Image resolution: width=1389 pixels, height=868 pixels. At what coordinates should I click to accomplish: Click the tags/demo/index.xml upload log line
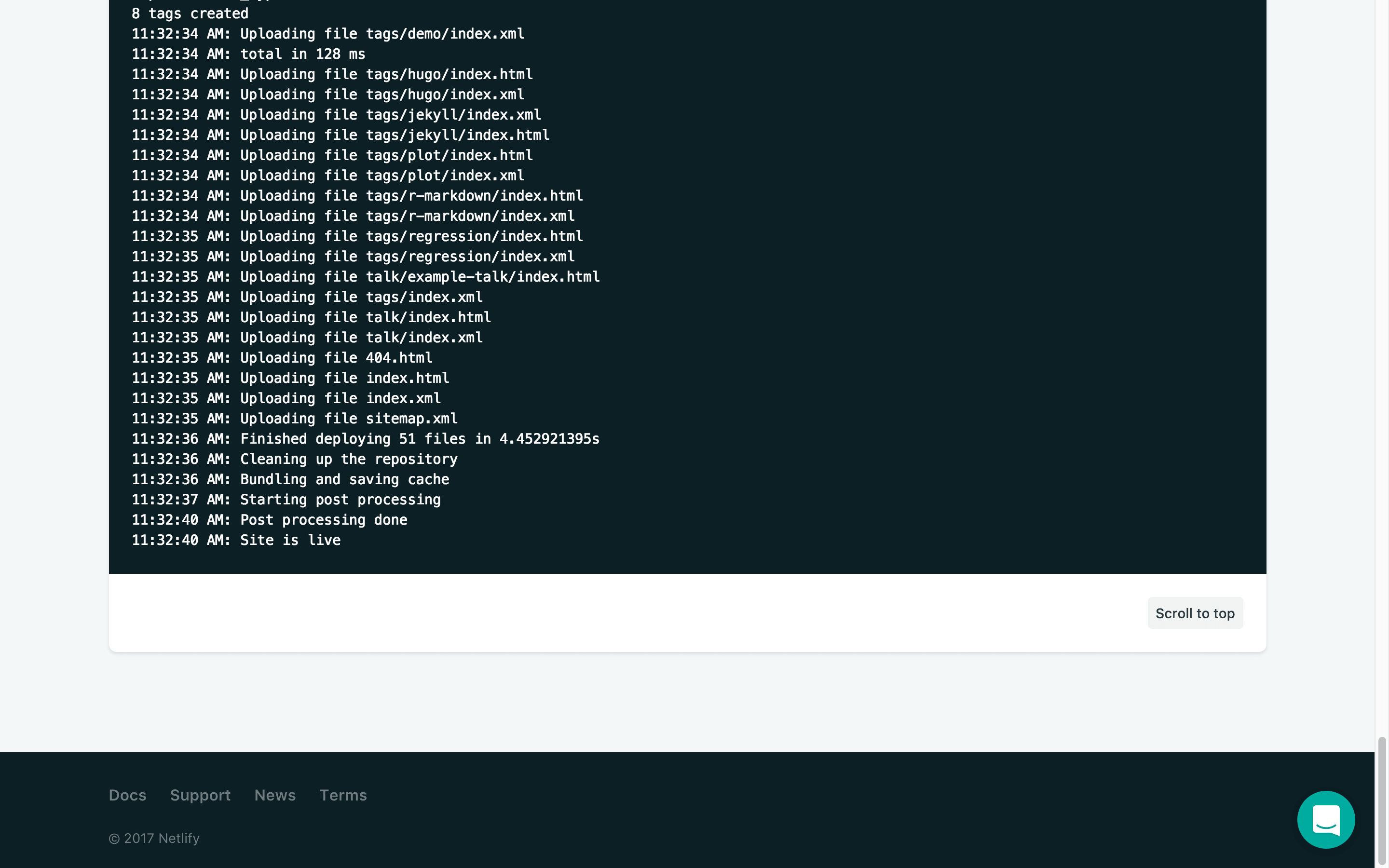(x=328, y=34)
